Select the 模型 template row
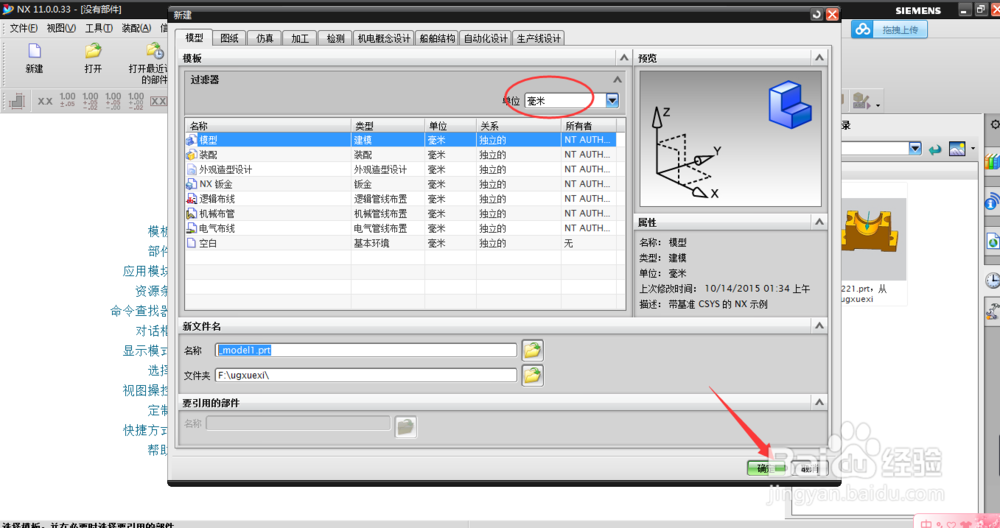Viewport: 1000px width, 528px height. pyautogui.click(x=401, y=140)
